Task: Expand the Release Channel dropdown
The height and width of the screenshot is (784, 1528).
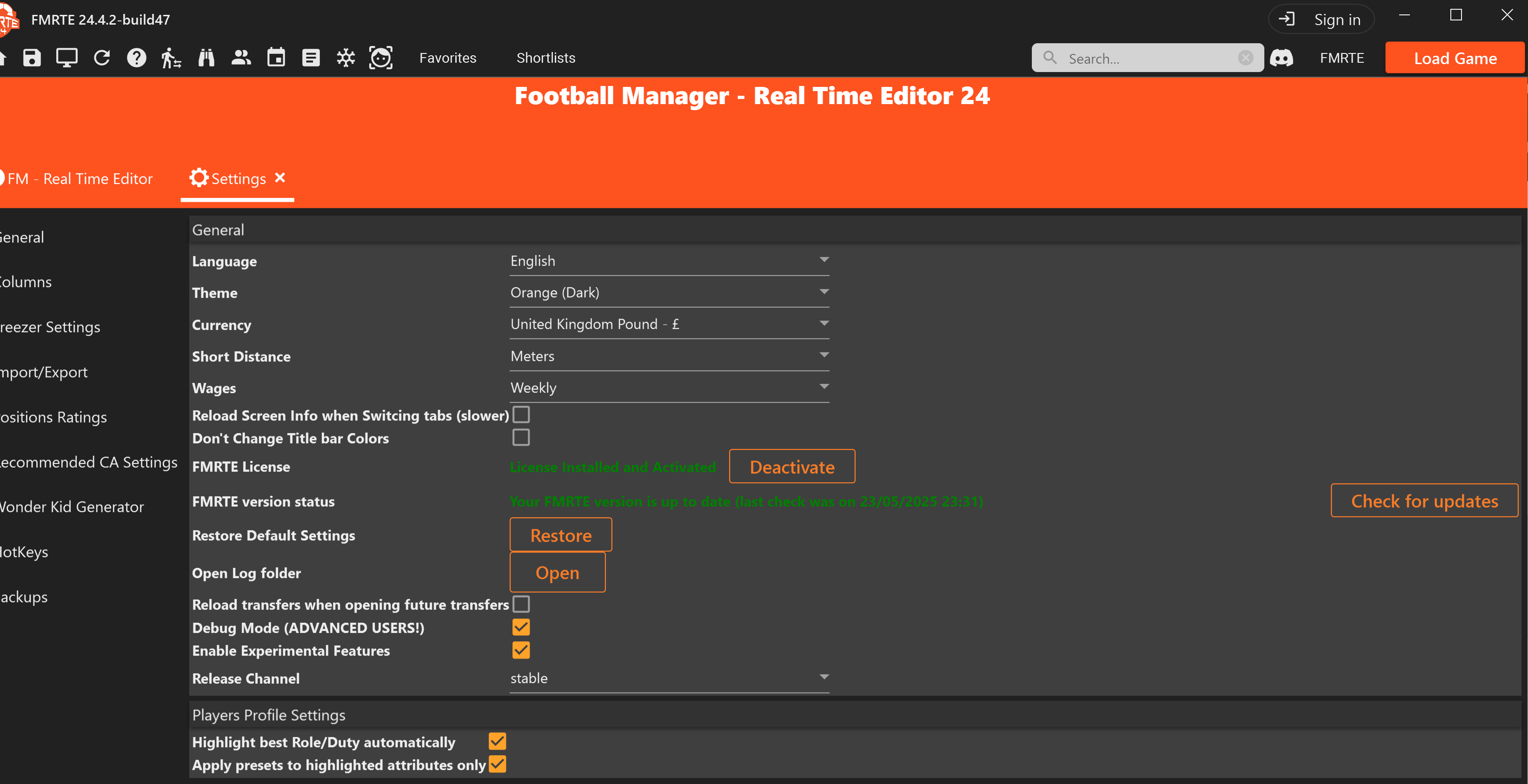Action: [x=669, y=679]
